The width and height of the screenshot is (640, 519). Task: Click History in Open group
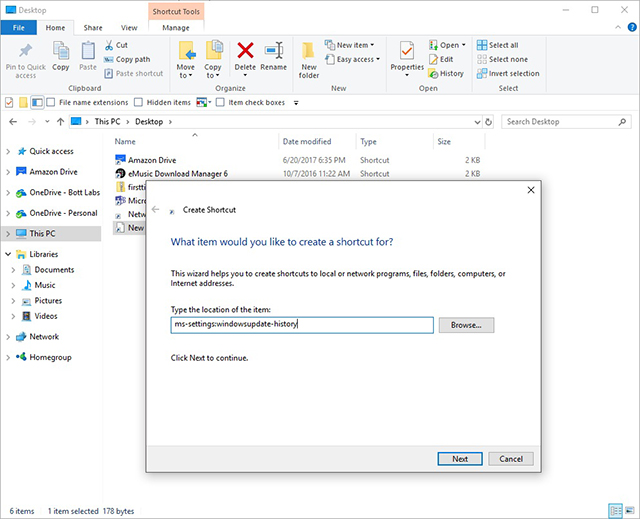446,73
